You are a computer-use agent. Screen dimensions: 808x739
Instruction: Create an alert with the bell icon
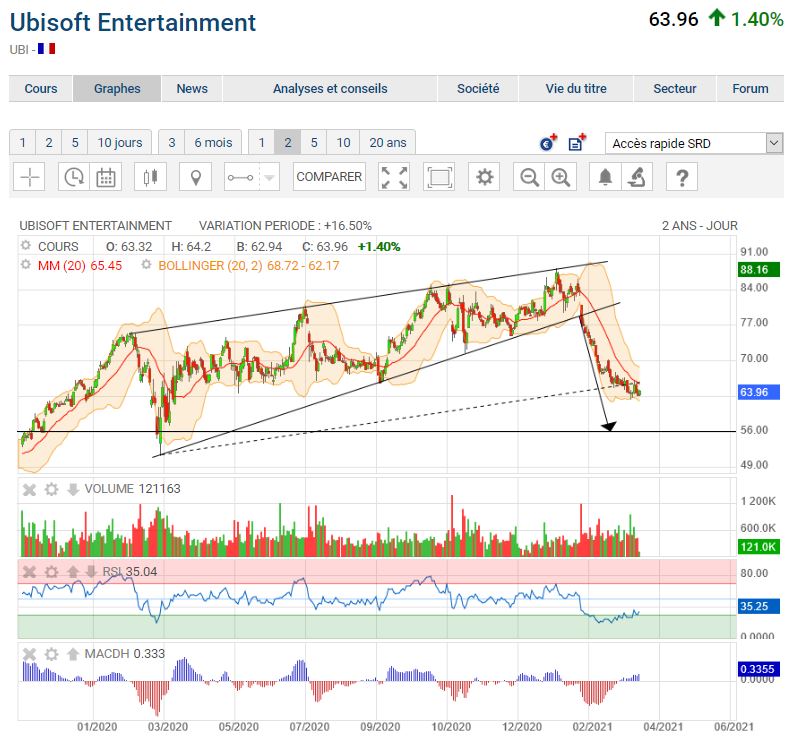click(605, 177)
